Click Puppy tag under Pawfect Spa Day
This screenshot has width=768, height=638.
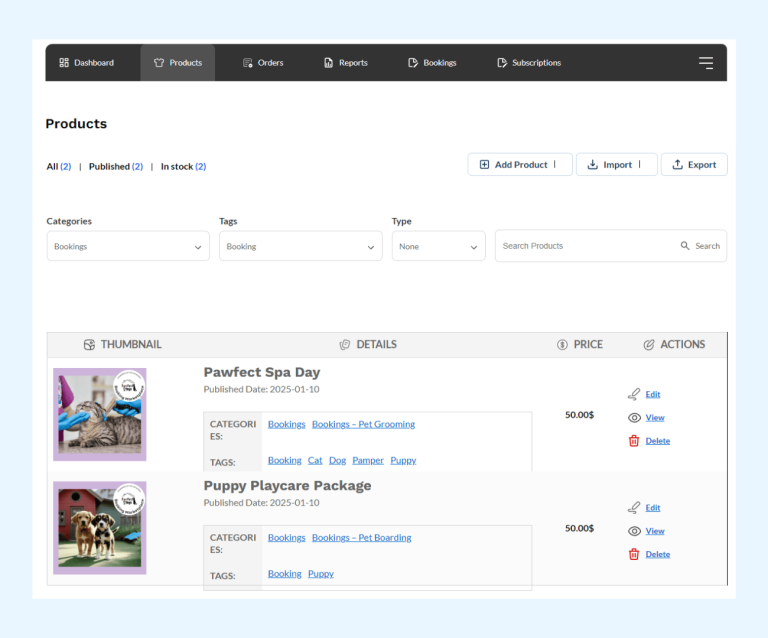coord(403,460)
